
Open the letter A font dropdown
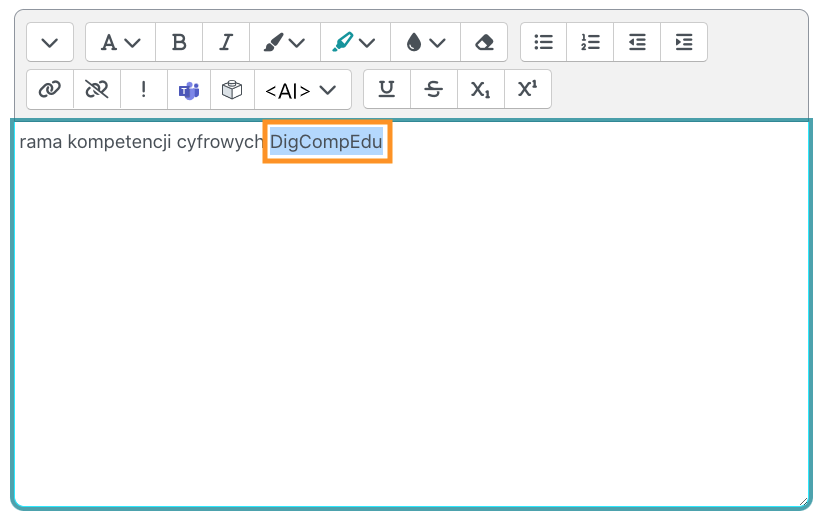(120, 43)
